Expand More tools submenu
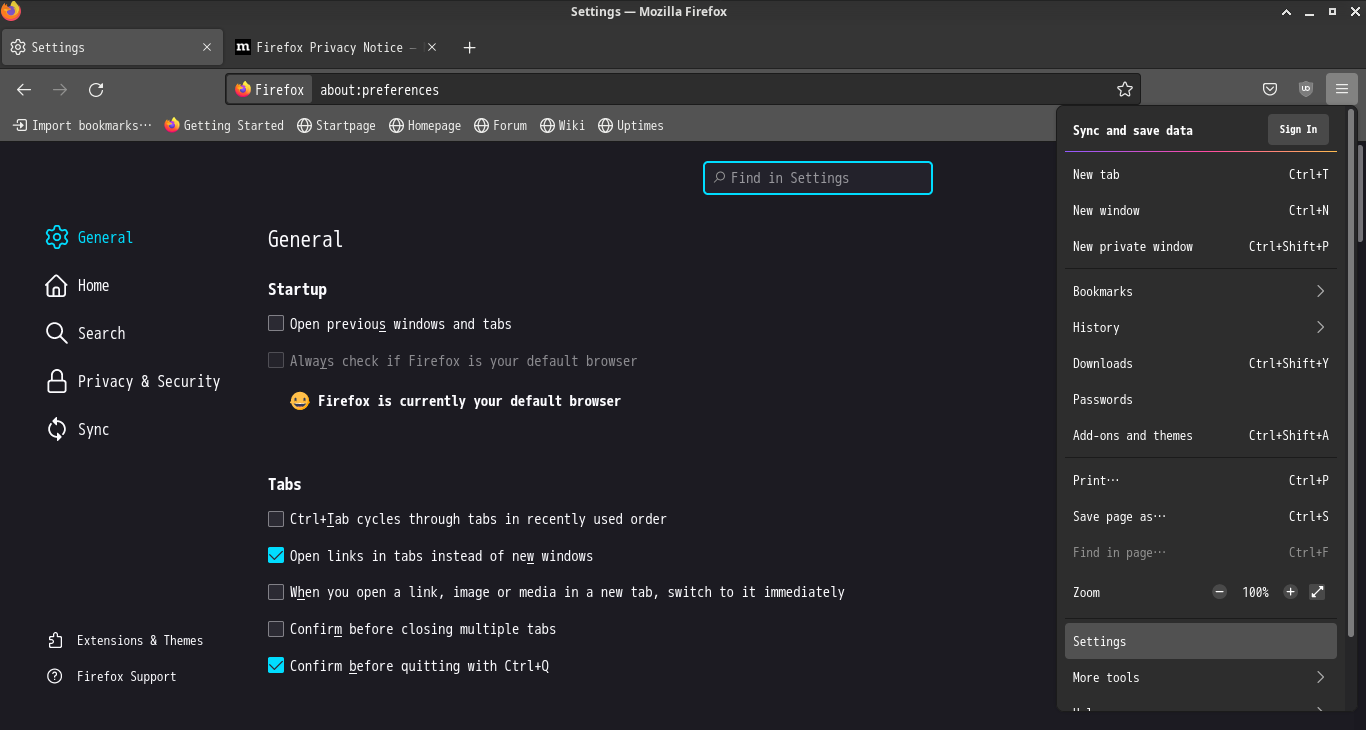 [1200, 677]
